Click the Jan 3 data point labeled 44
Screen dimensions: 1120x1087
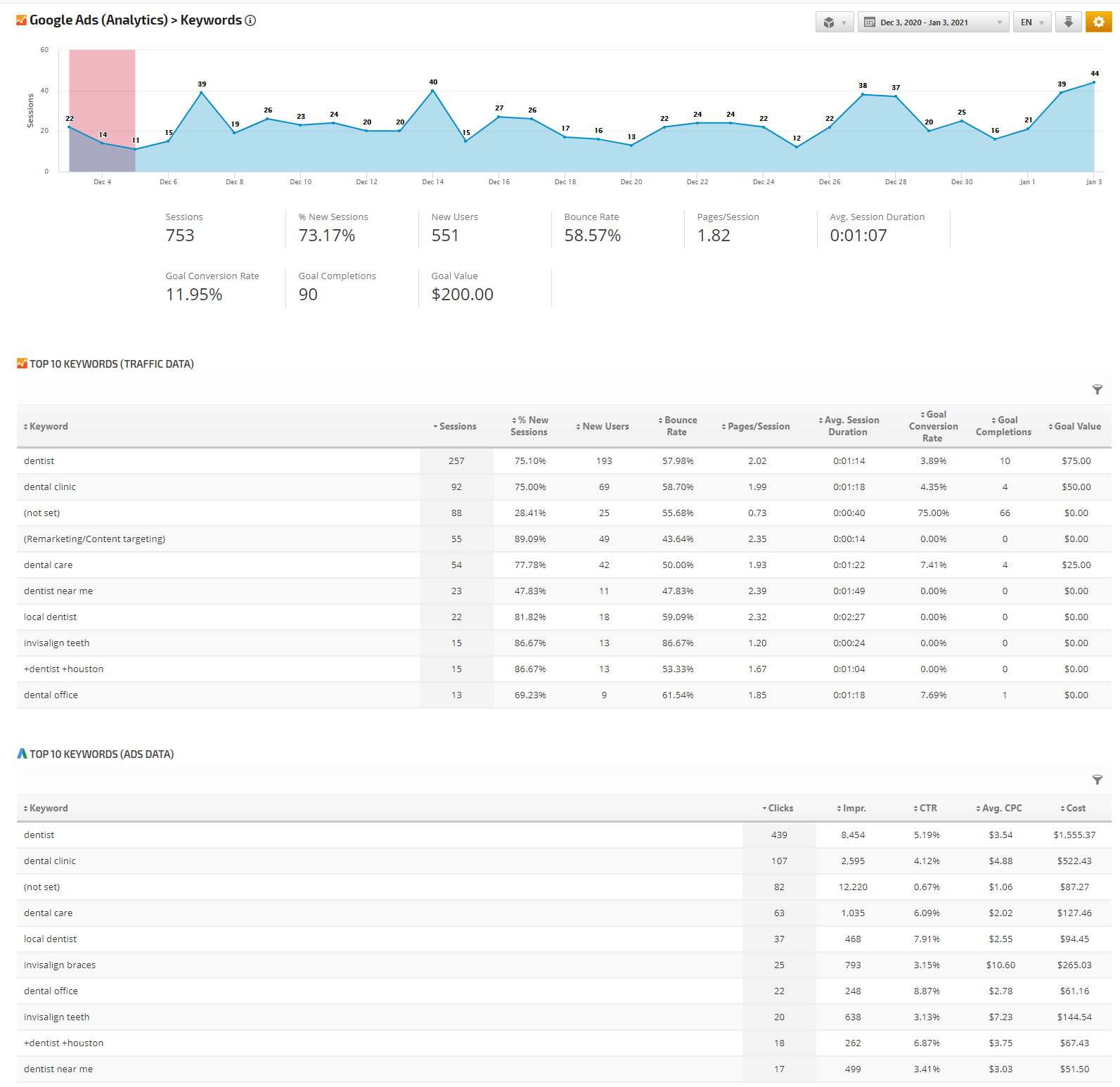[1093, 82]
